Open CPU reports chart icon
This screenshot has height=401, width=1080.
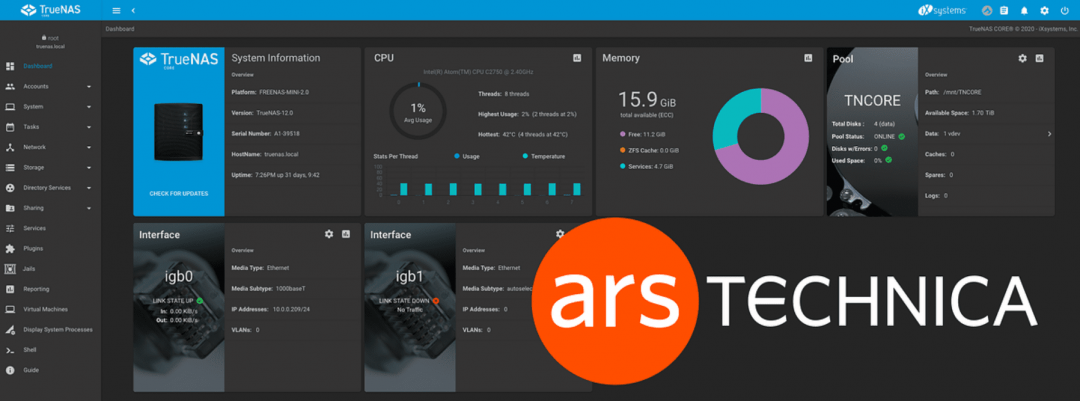pos(577,58)
